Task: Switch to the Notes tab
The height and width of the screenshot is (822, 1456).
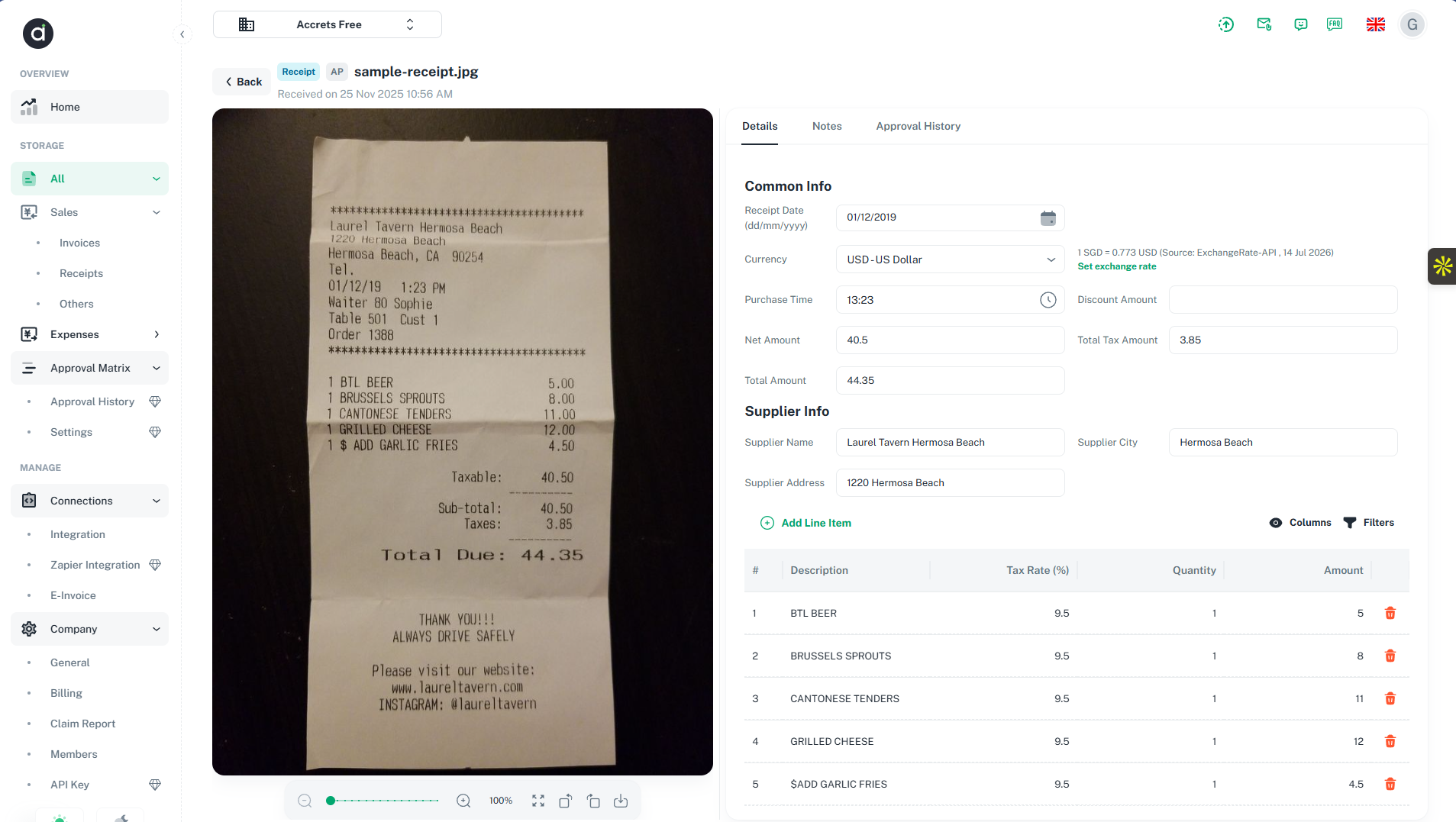Action: [827, 127]
